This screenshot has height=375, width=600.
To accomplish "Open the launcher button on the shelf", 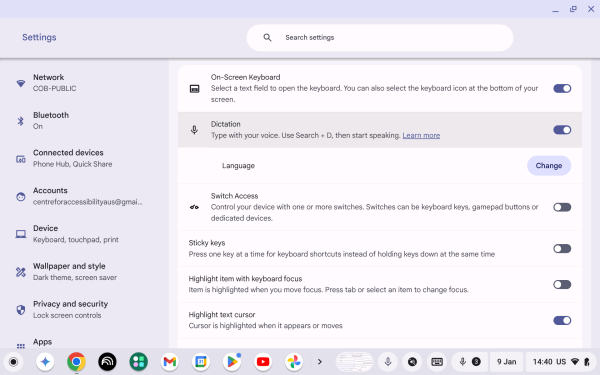I will point(13,362).
